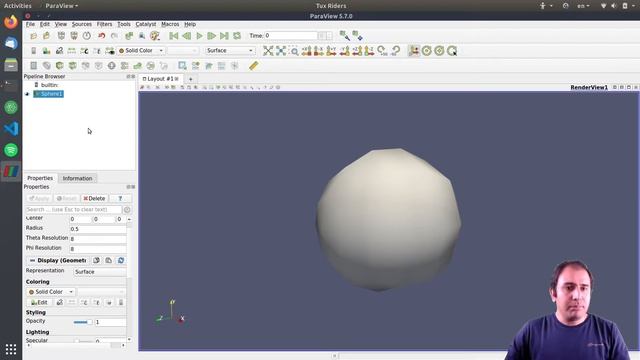Image resolution: width=640 pixels, height=360 pixels.
Task: Click the Zoom to Data icon
Action: 281,51
